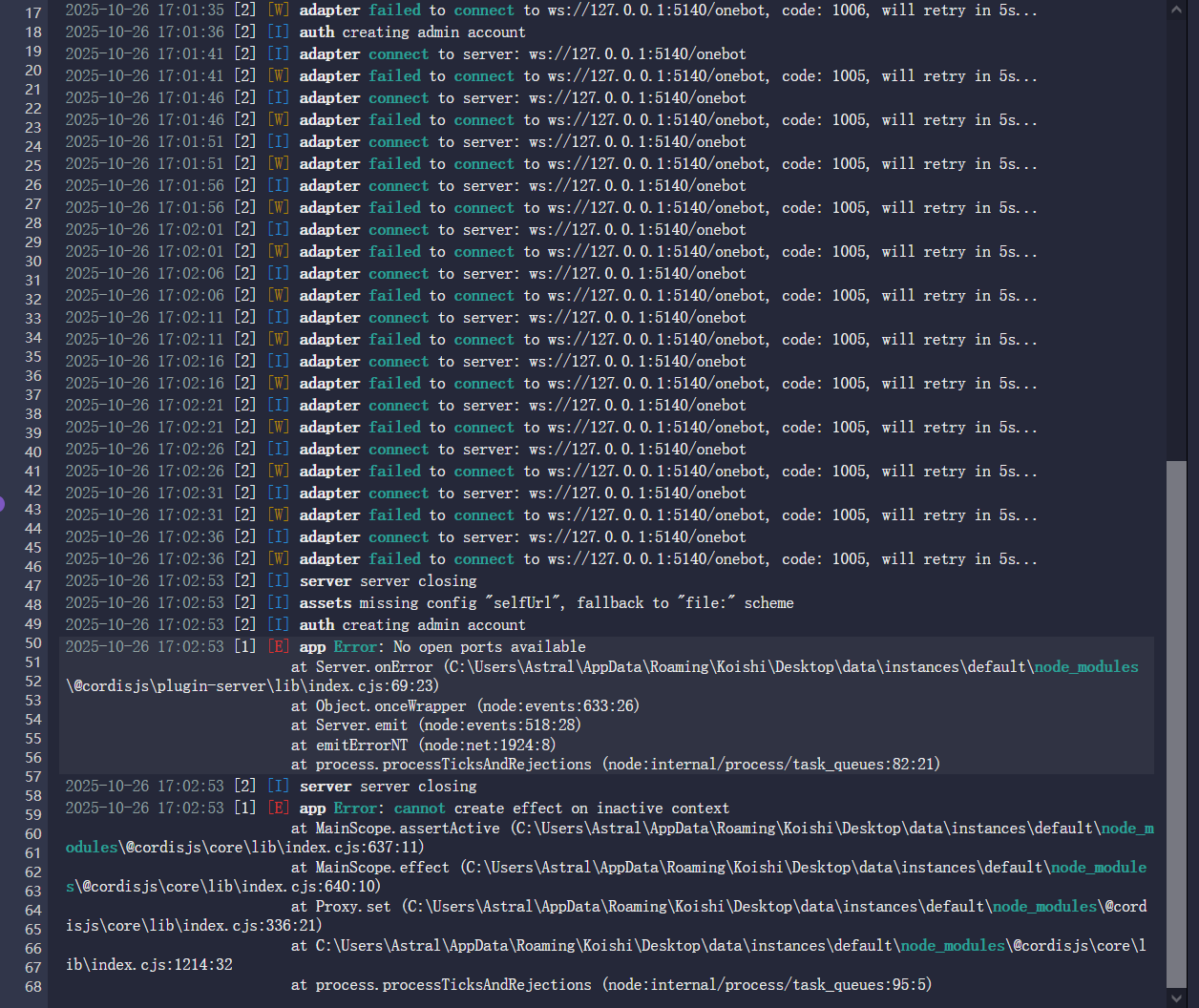Screen dimensions: 1199x1008
Task: Click the scrollbar down arrow
Action: click(x=1177, y=997)
